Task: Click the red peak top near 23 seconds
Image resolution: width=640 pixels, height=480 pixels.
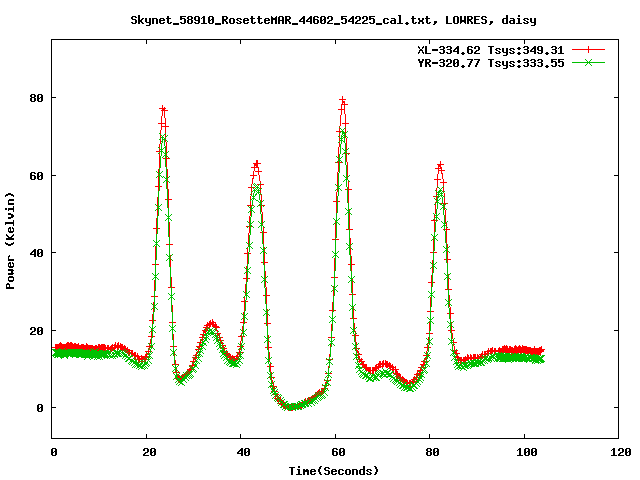Action: pos(163,109)
